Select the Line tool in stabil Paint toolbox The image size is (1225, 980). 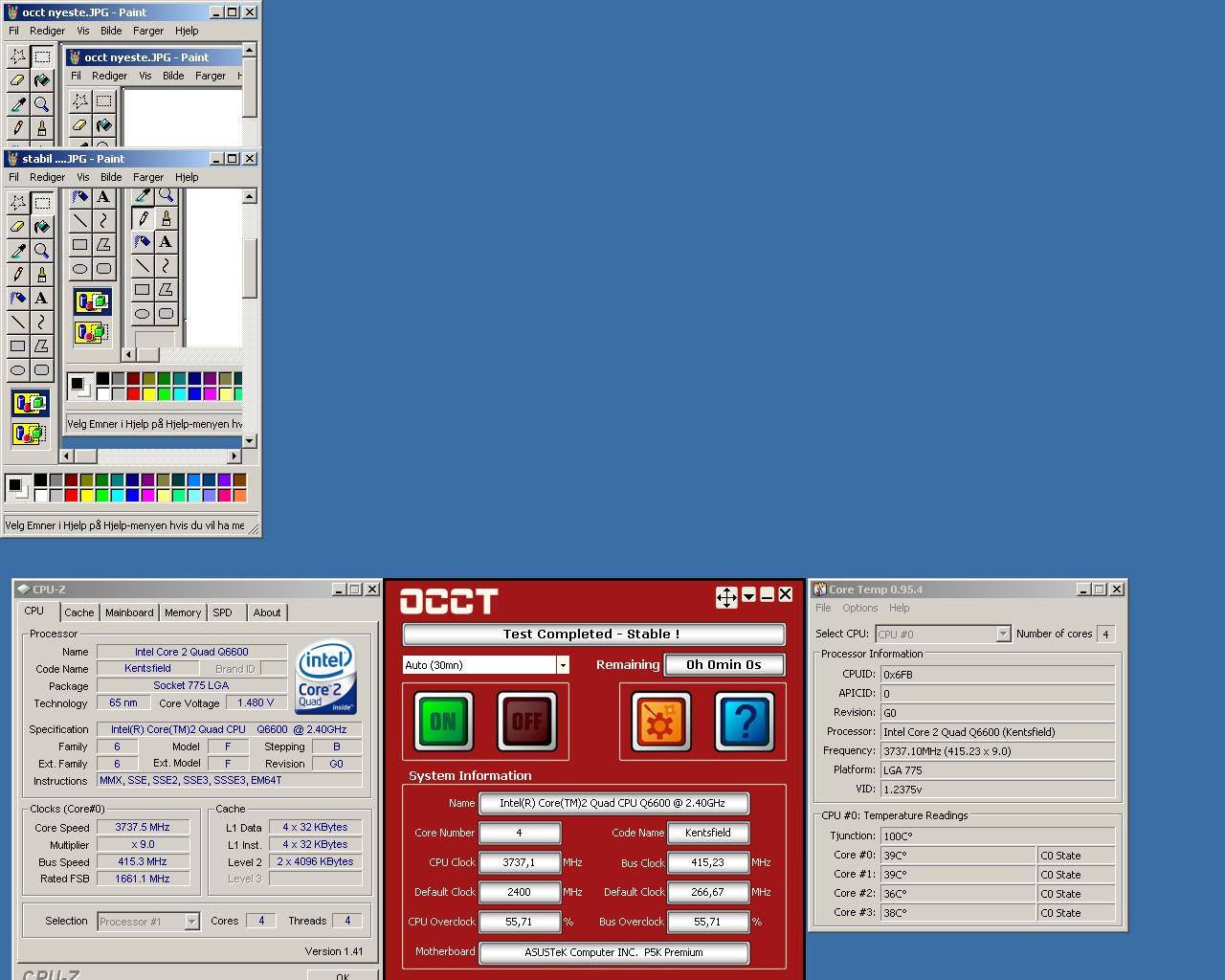[x=17, y=322]
